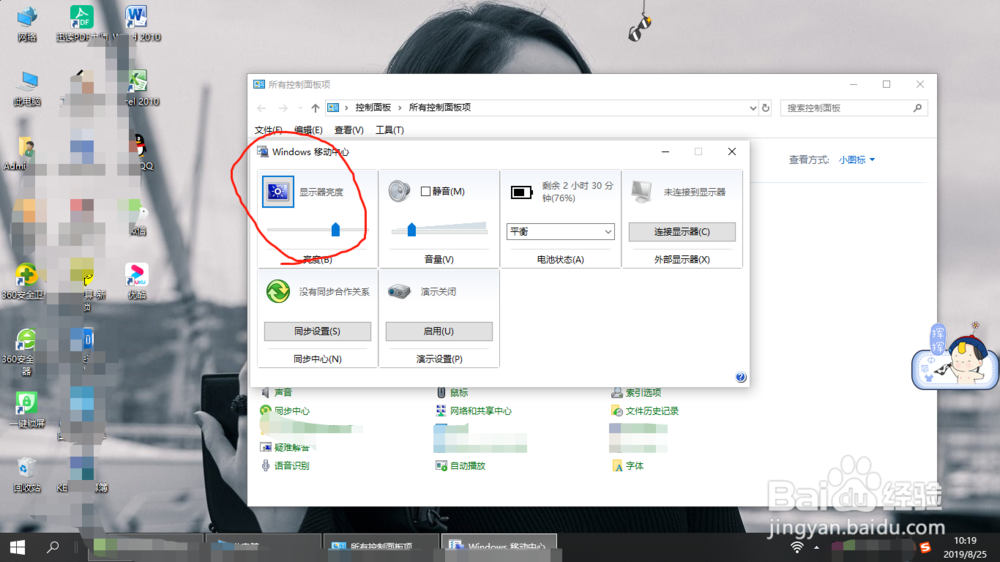
Task: Click the speaker volume icon in Mobility Center
Action: click(399, 191)
